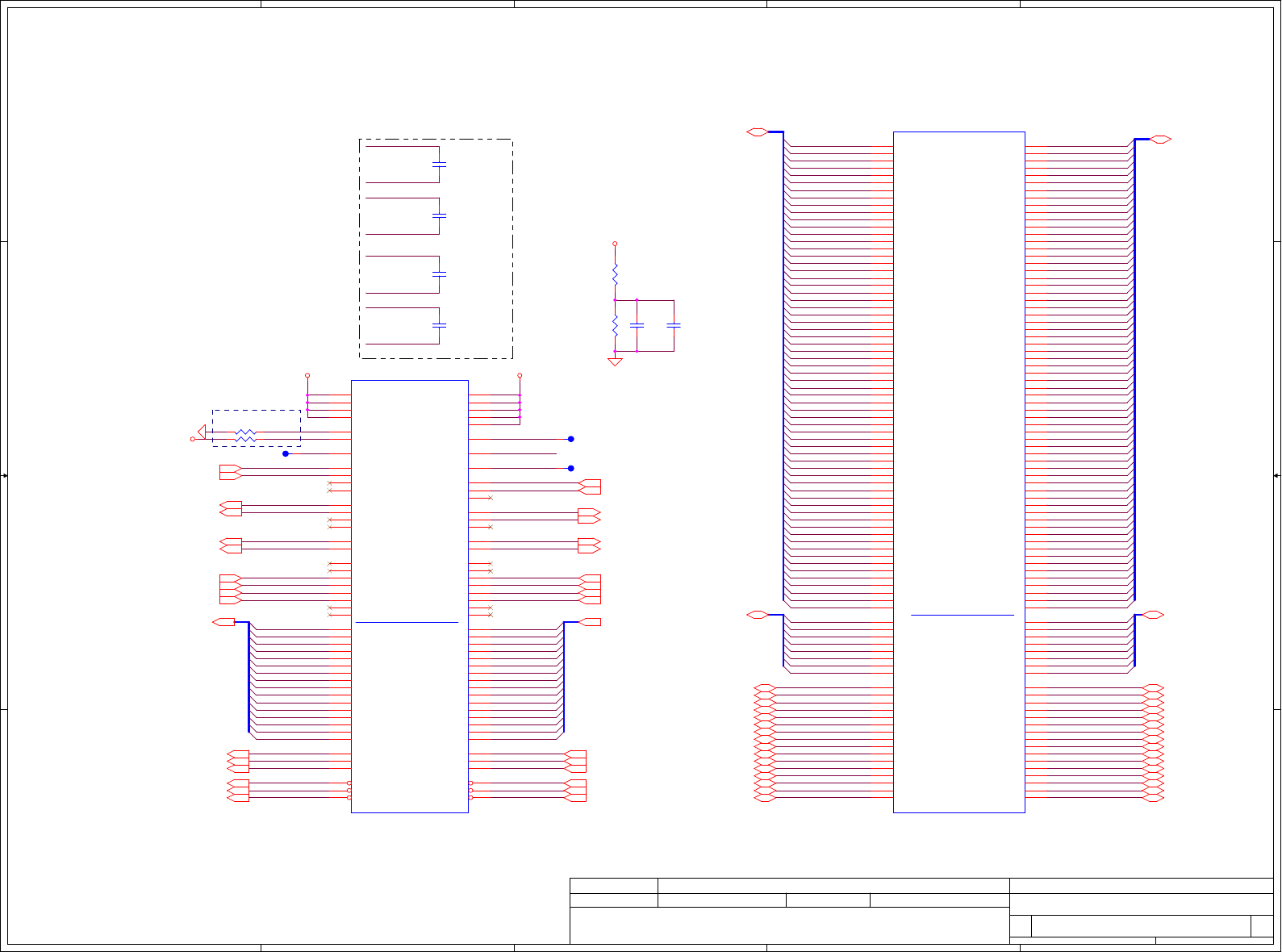Select the bus port on the smaller chip's left bus
Screen dimensions: 1282x952
point(223,622)
